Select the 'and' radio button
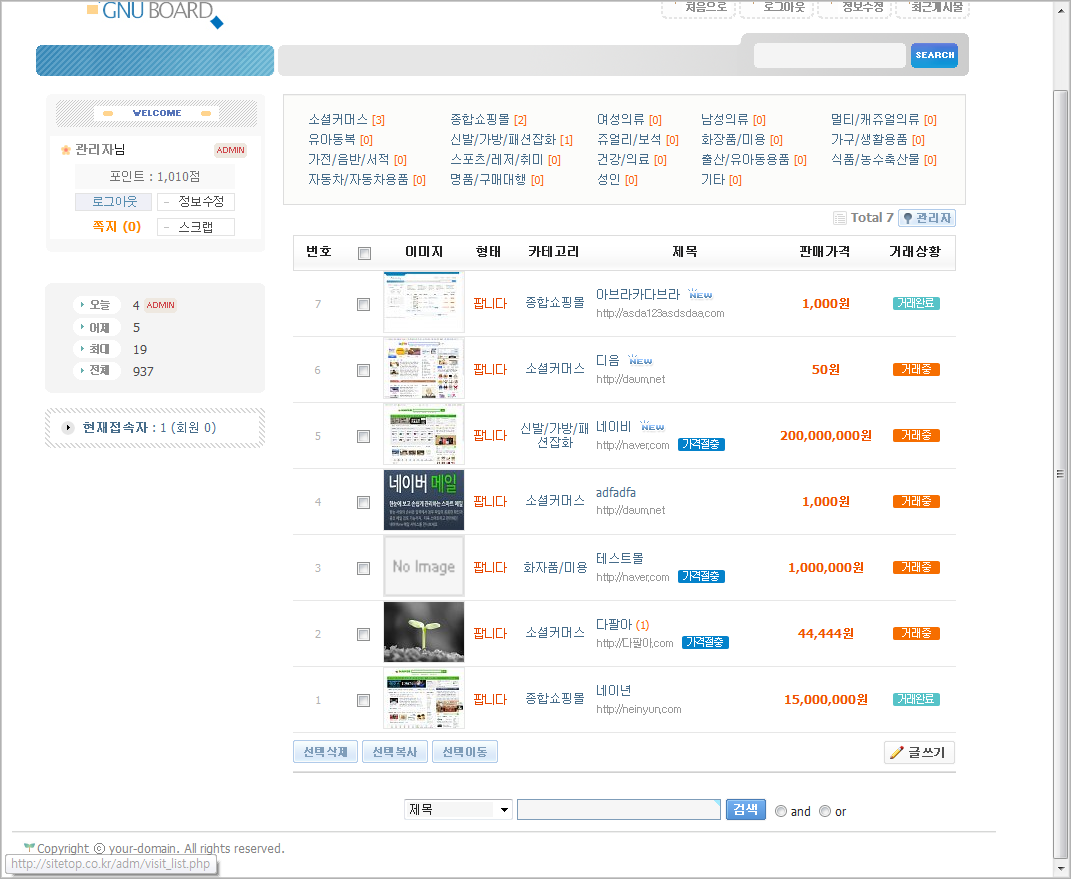Image resolution: width=1071 pixels, height=879 pixels. pos(781,811)
